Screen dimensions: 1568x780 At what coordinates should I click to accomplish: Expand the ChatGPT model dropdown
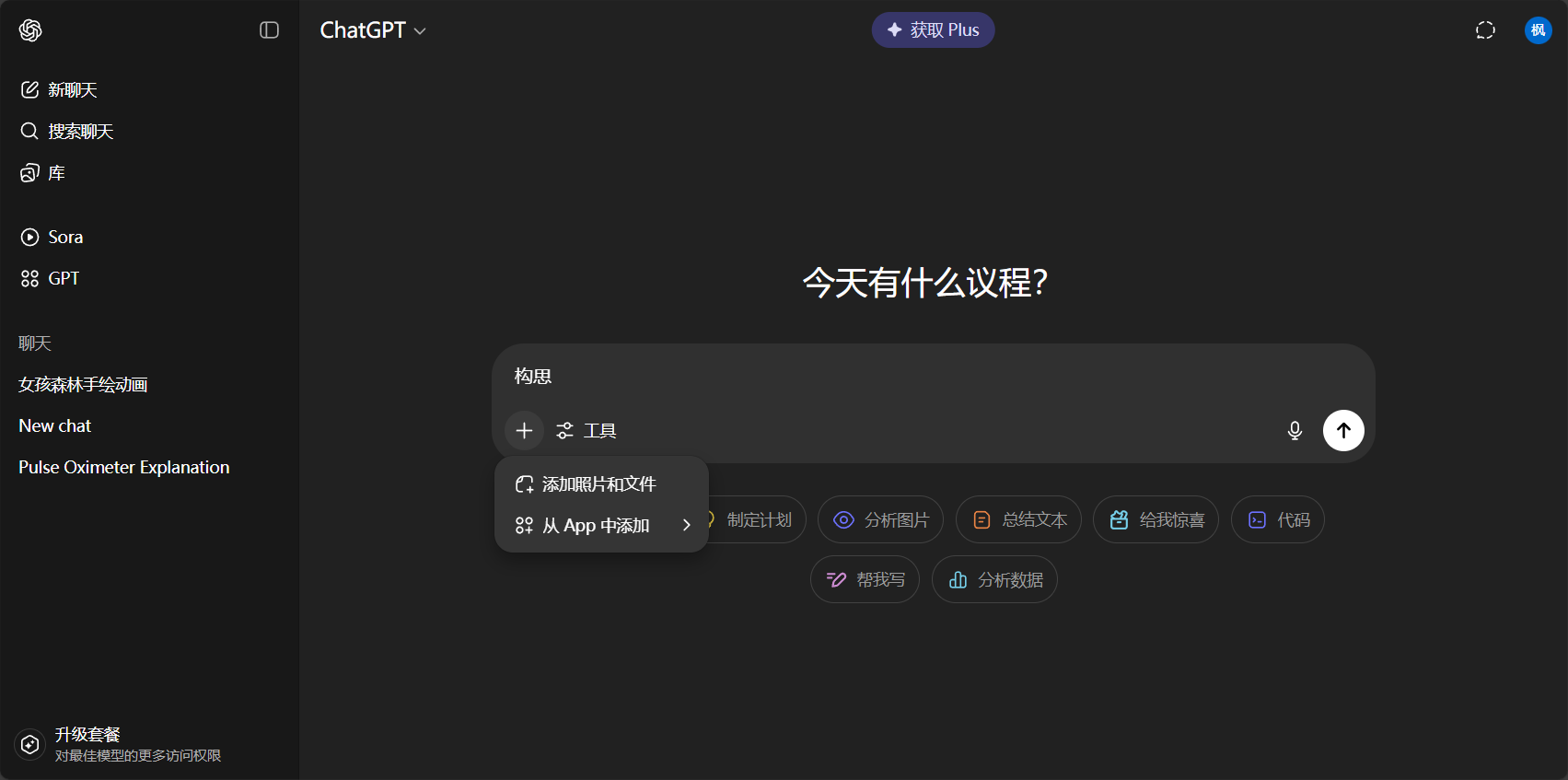coord(373,30)
